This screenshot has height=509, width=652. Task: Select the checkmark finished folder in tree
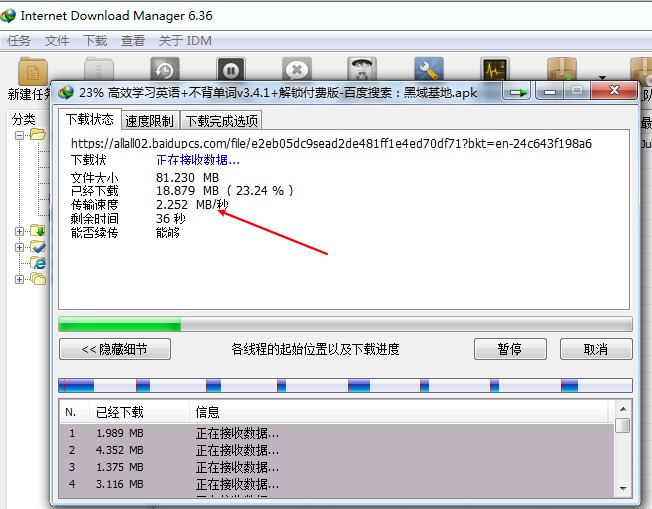[38, 247]
